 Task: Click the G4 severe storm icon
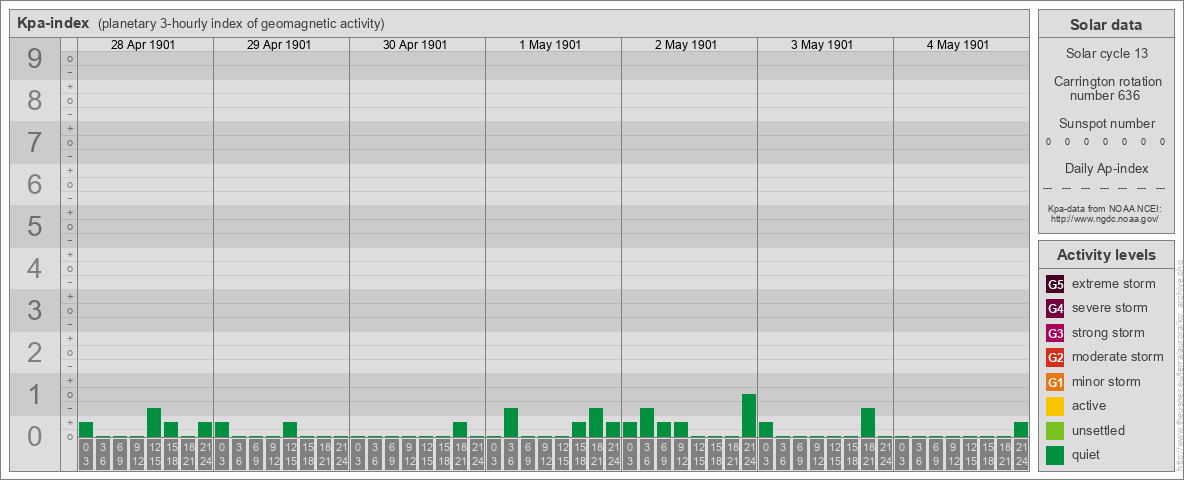pos(1055,308)
